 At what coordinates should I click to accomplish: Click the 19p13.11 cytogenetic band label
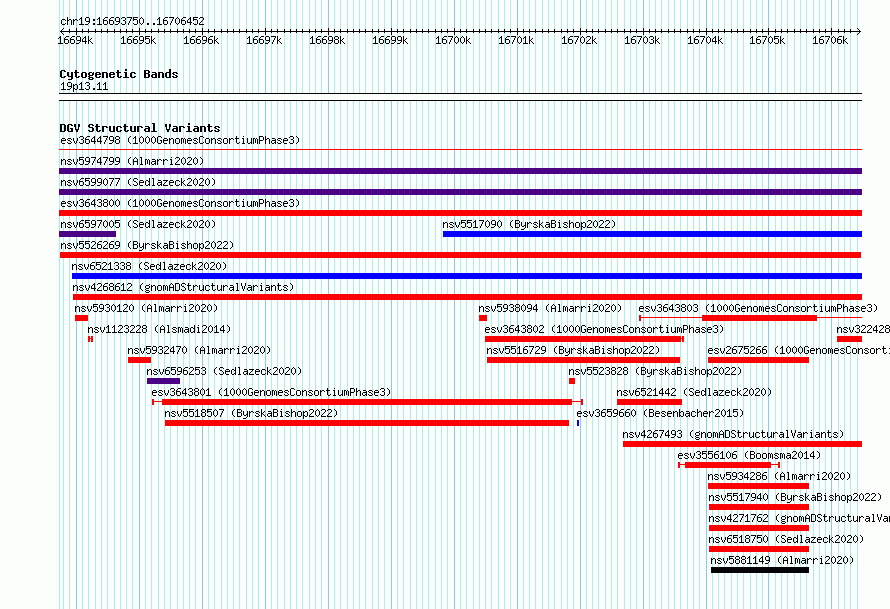[x=84, y=86]
